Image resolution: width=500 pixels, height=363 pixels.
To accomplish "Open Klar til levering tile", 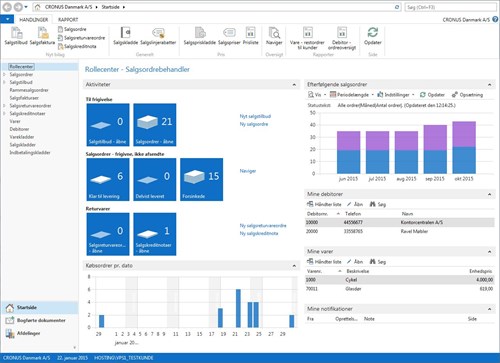I will pyautogui.click(x=108, y=179).
